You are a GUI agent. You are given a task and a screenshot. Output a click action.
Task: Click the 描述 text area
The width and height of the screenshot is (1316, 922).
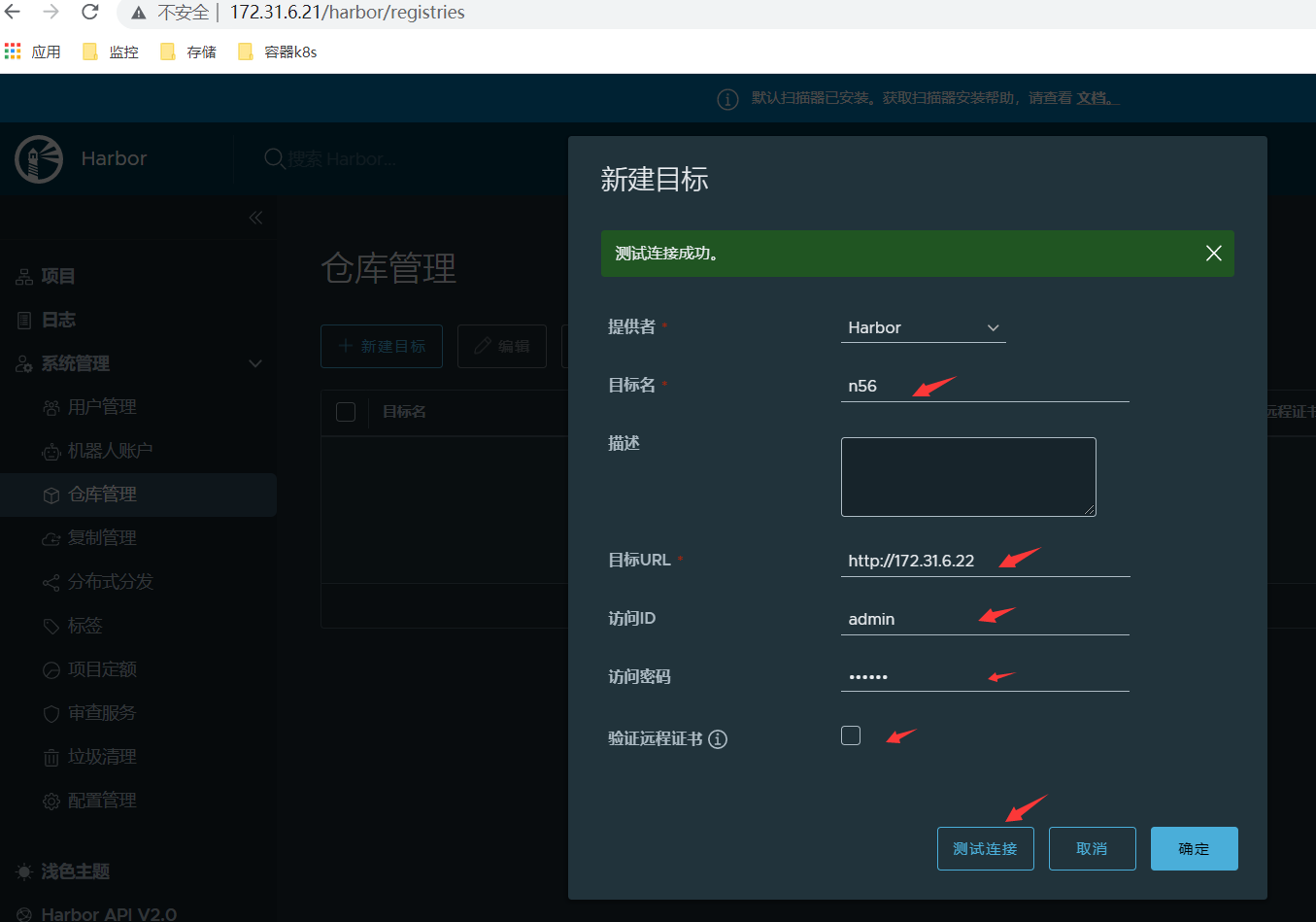click(x=968, y=477)
